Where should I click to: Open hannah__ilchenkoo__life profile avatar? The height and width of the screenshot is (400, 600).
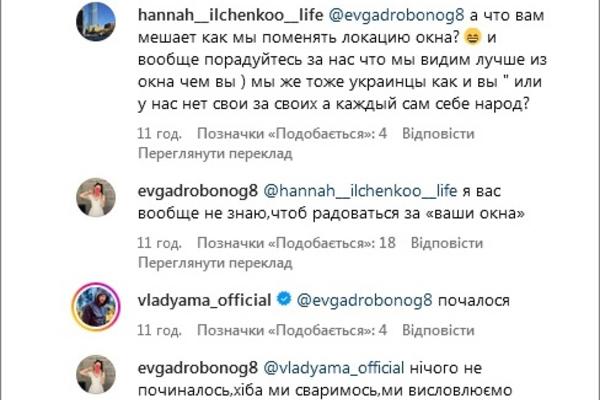pyautogui.click(x=96, y=21)
